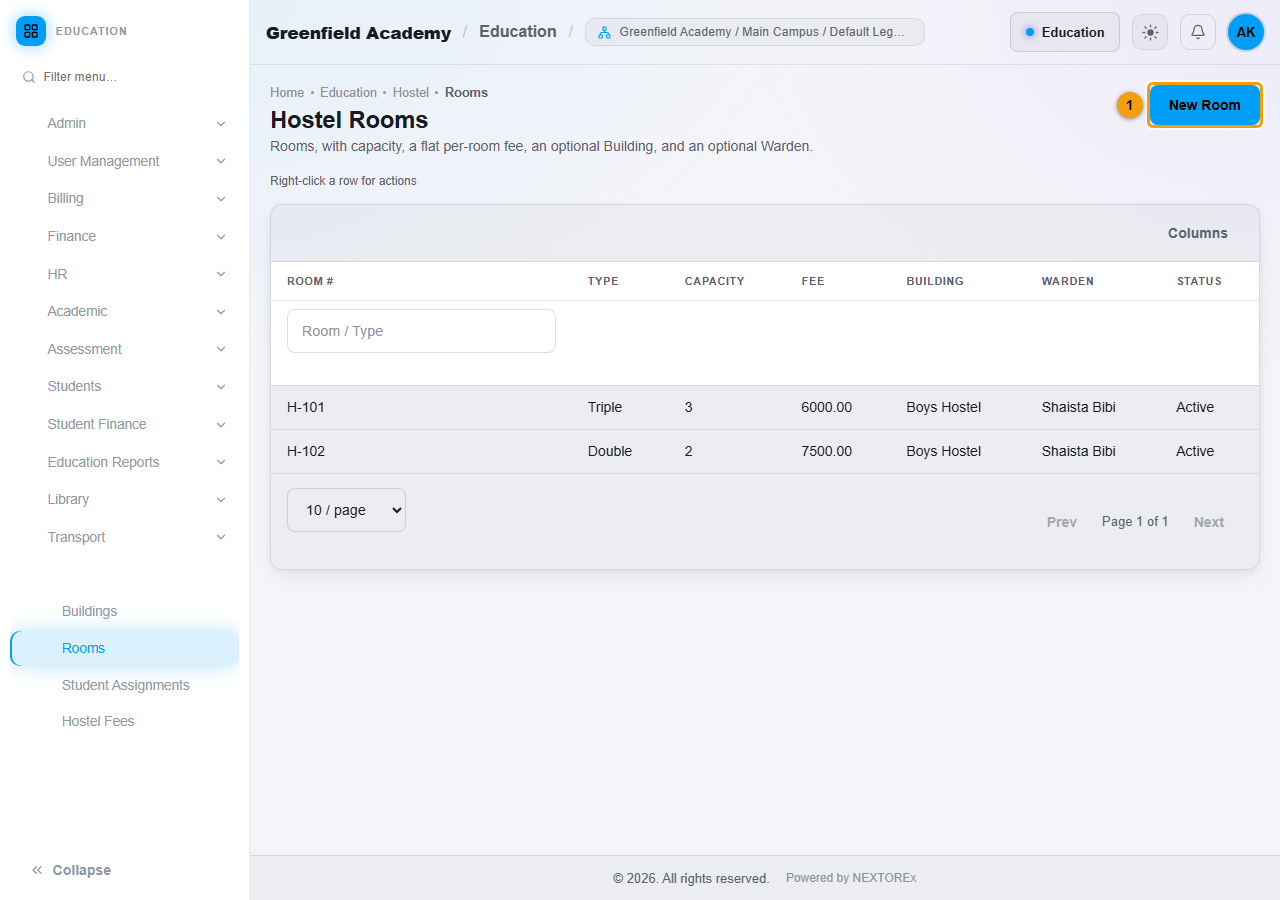Select room H-101 cell
The image size is (1280, 900).
306,407
